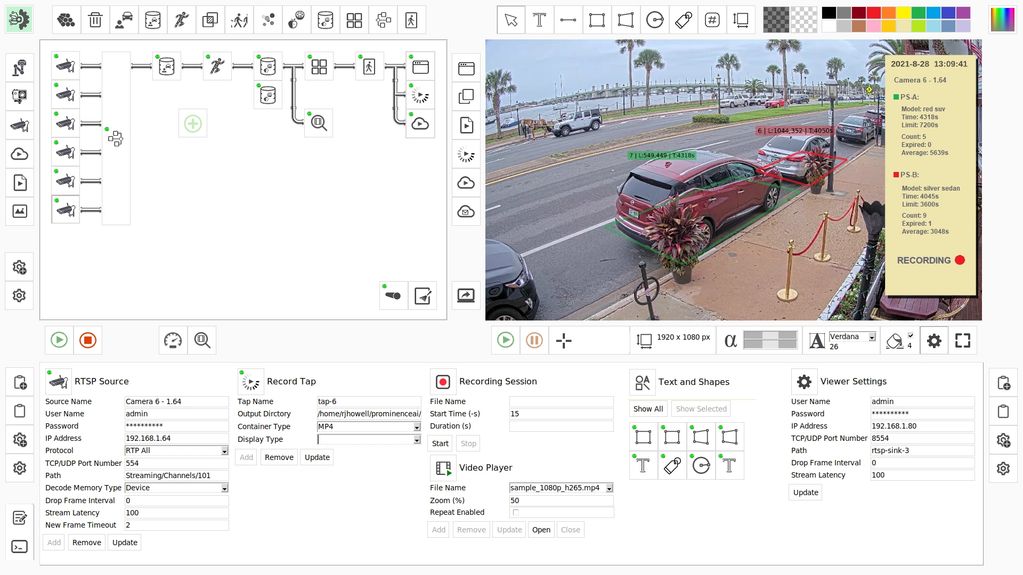
Task: Click the green plus add-component icon
Action: coord(193,123)
